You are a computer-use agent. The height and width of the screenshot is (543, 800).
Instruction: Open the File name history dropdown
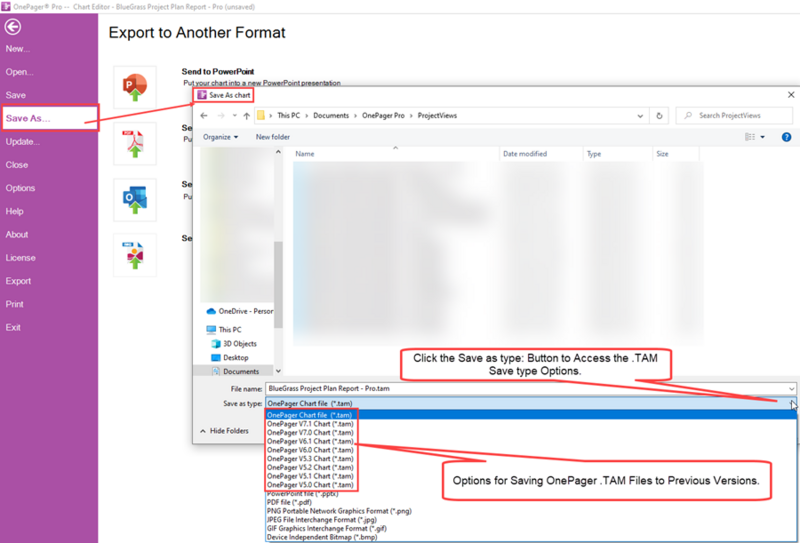click(x=791, y=389)
